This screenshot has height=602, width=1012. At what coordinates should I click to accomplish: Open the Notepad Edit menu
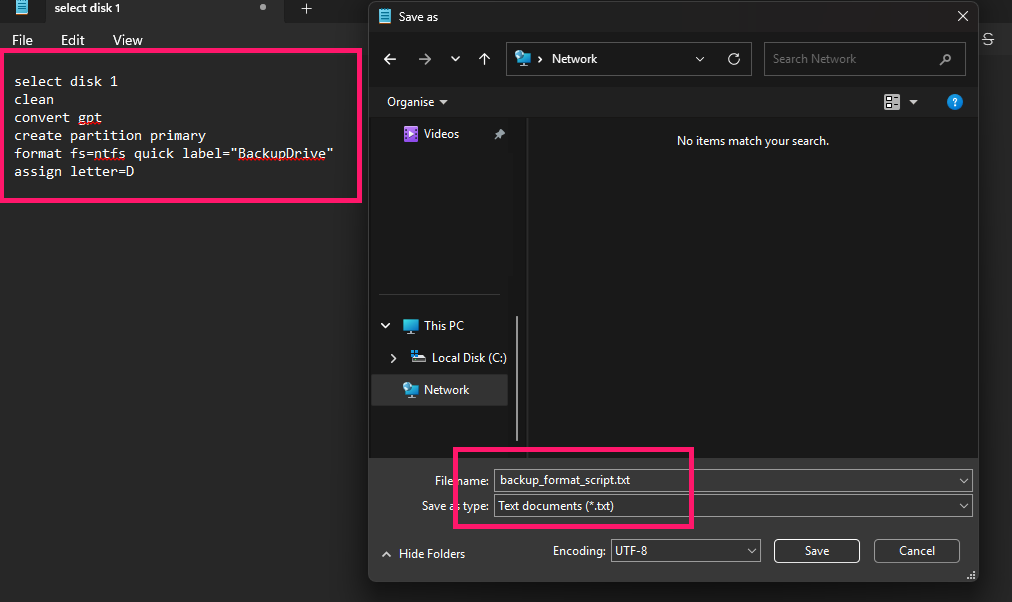pyautogui.click(x=72, y=40)
